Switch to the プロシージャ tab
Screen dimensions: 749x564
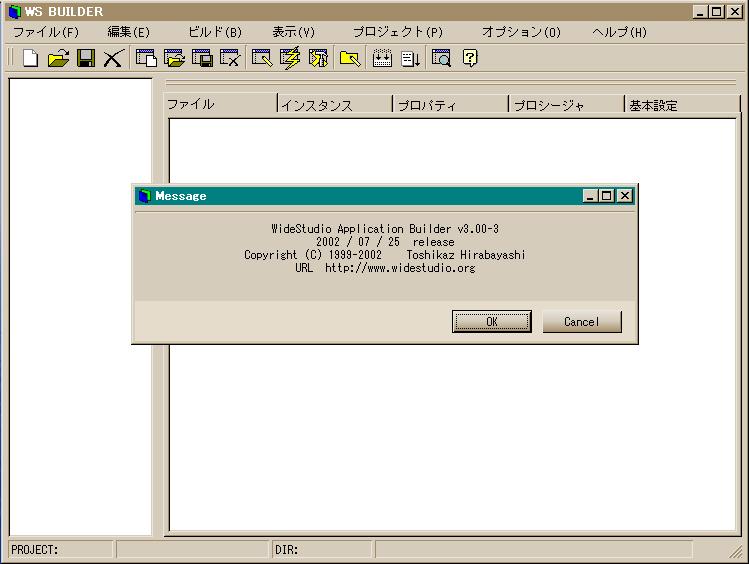point(567,105)
